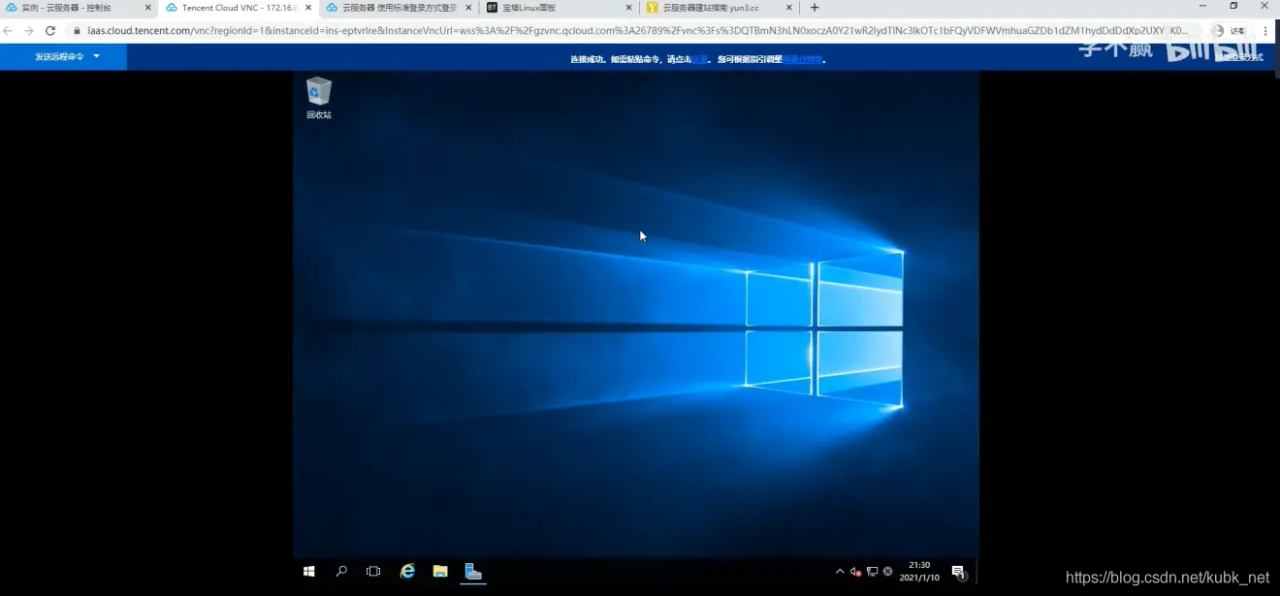The height and width of the screenshot is (596, 1280).
Task: Launch Internet Explorer from the taskbar
Action: tap(407, 571)
